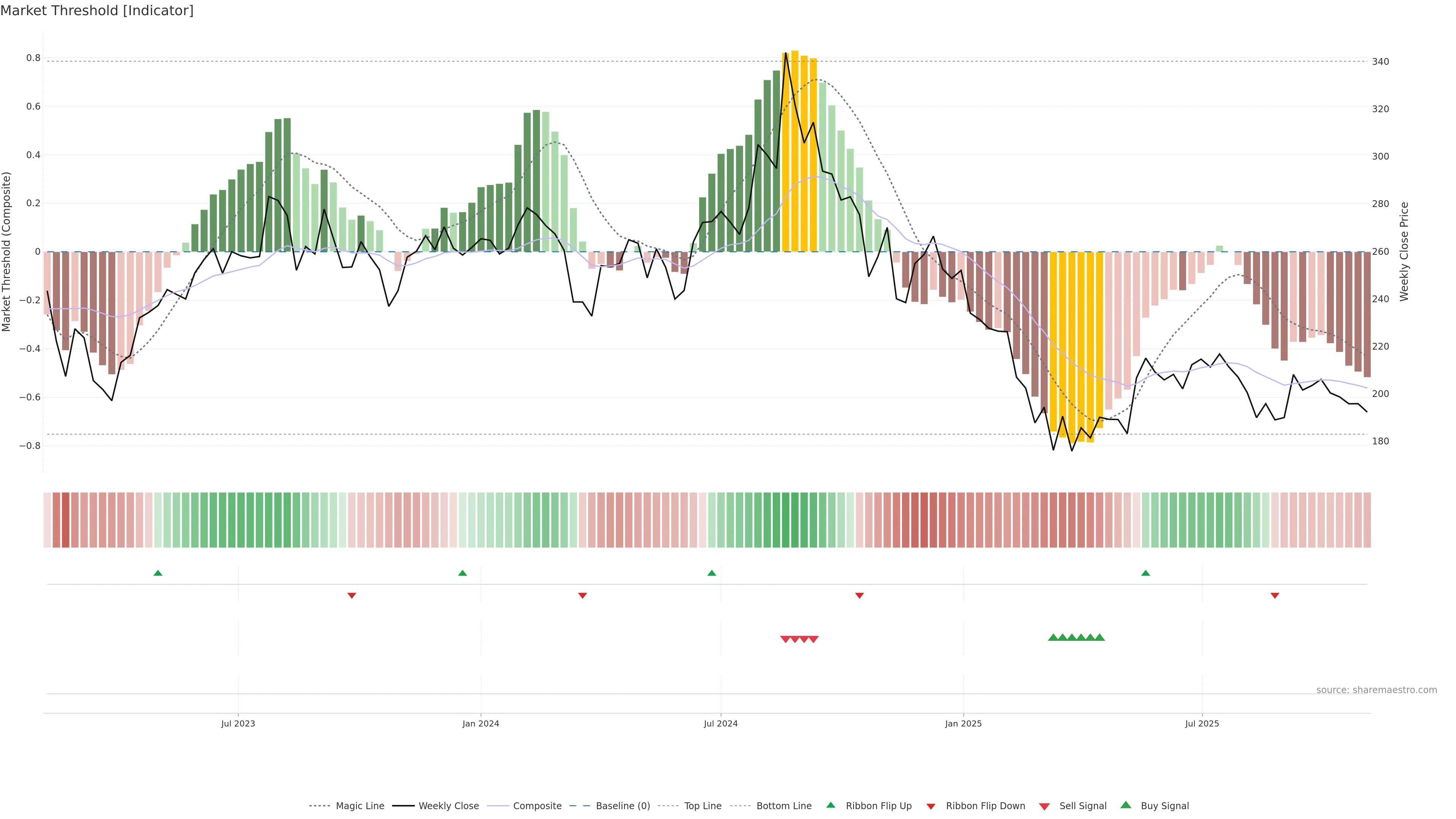This screenshot has width=1456, height=819.
Task: Click the leftmost red sell signal marker
Action: (785, 639)
